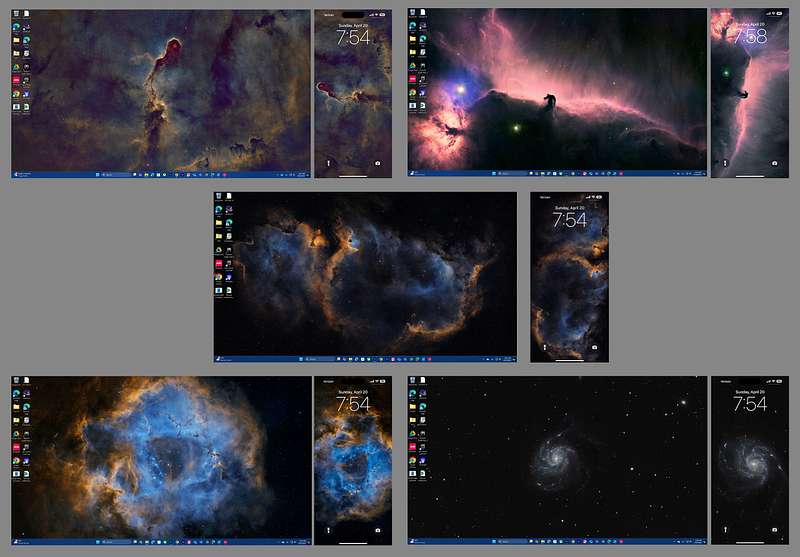Open the red app icon on Pinwheel galaxy desktop
Viewport: 800px width, 557px height.
coord(413,447)
